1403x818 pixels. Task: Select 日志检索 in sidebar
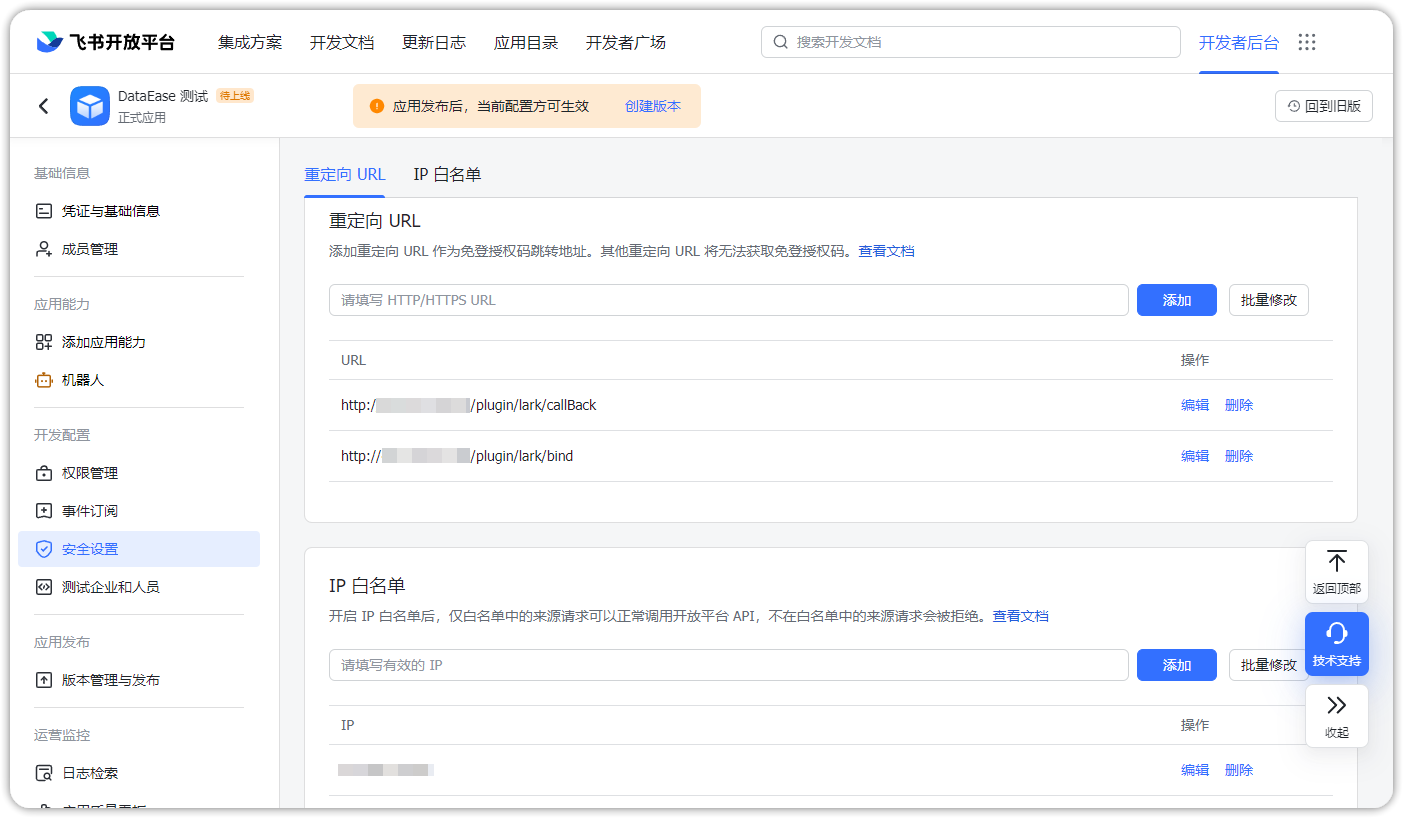[x=139, y=773]
